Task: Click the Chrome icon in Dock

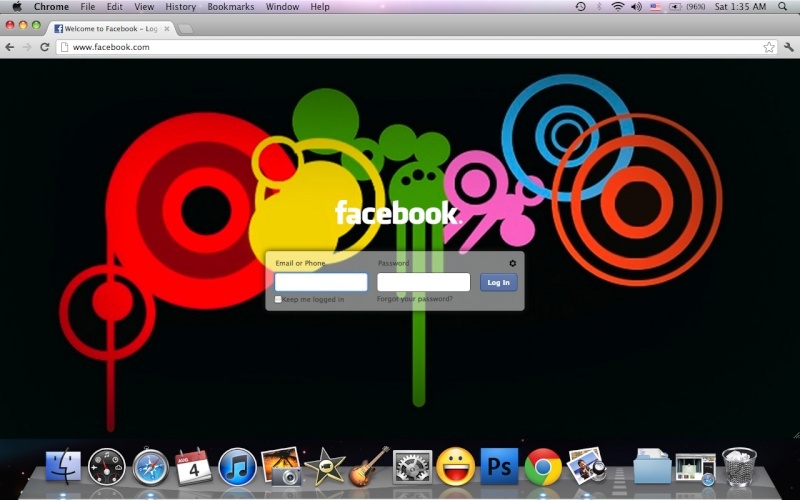Action: pos(543,467)
